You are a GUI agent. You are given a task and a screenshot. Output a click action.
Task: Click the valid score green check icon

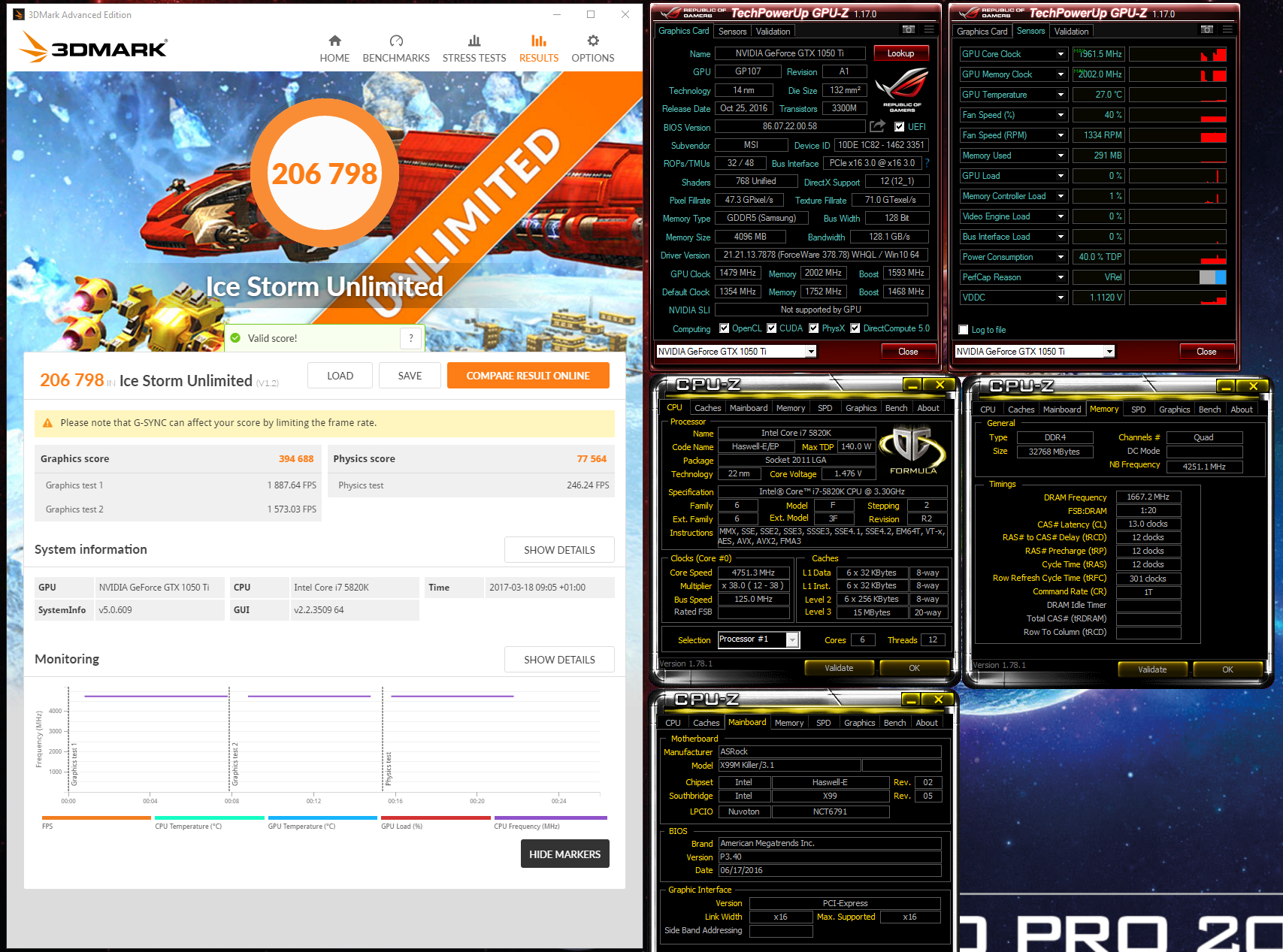(235, 338)
